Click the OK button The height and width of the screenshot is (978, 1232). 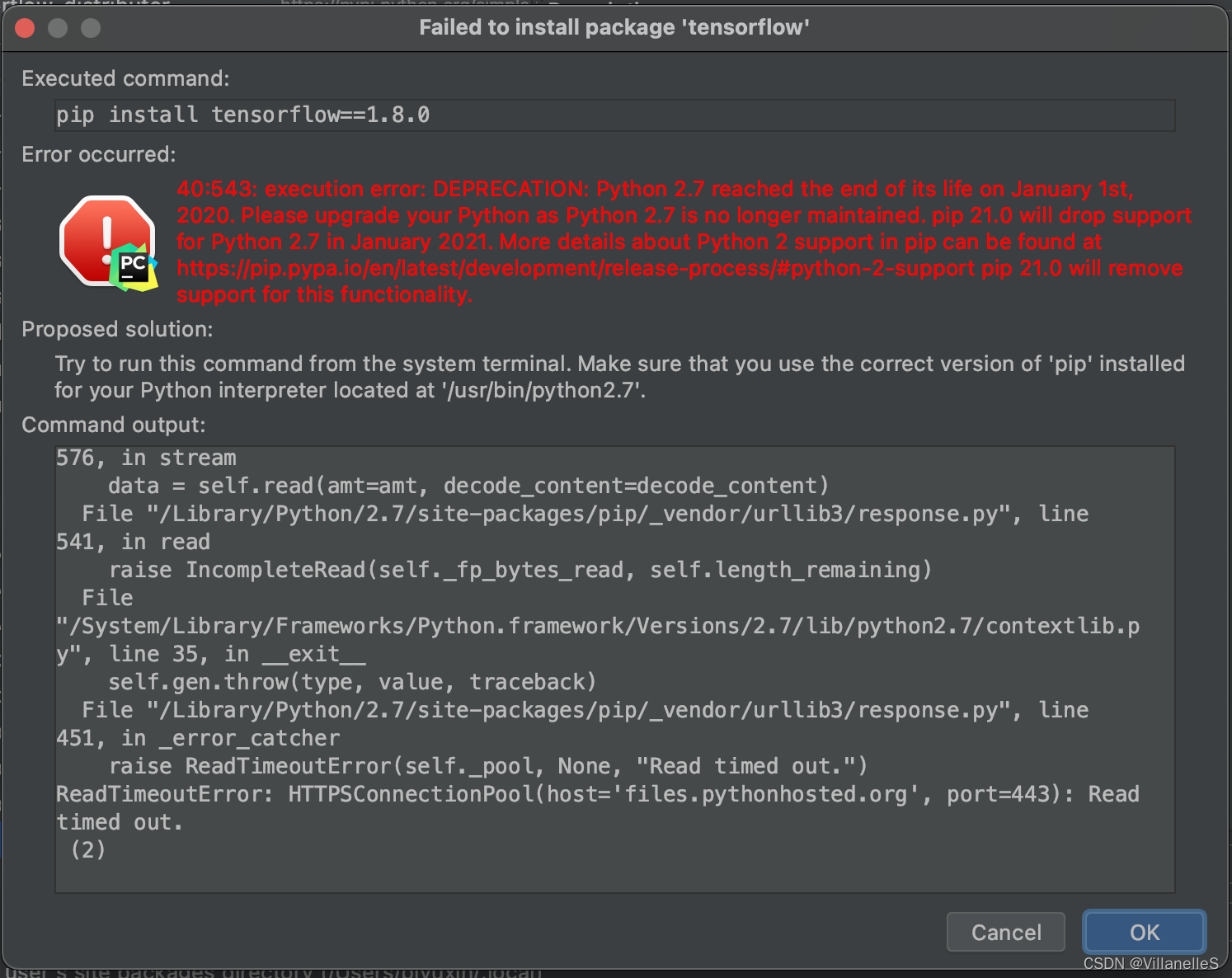tap(1145, 932)
